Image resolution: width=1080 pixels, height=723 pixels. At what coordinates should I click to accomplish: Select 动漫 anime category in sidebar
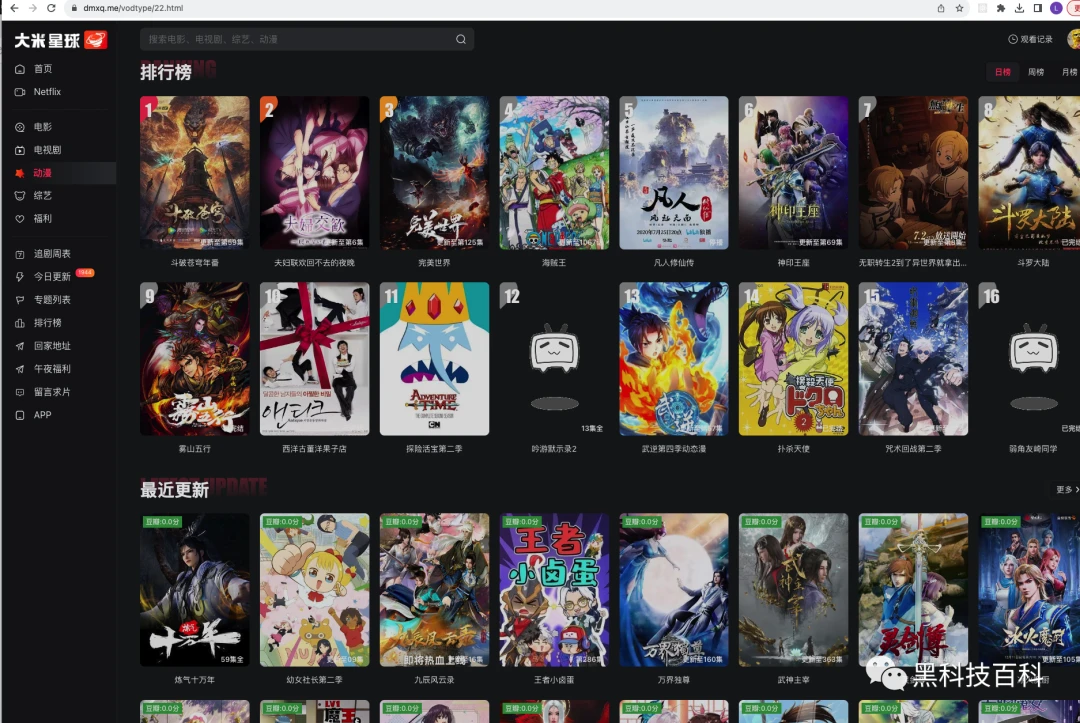coord(59,173)
